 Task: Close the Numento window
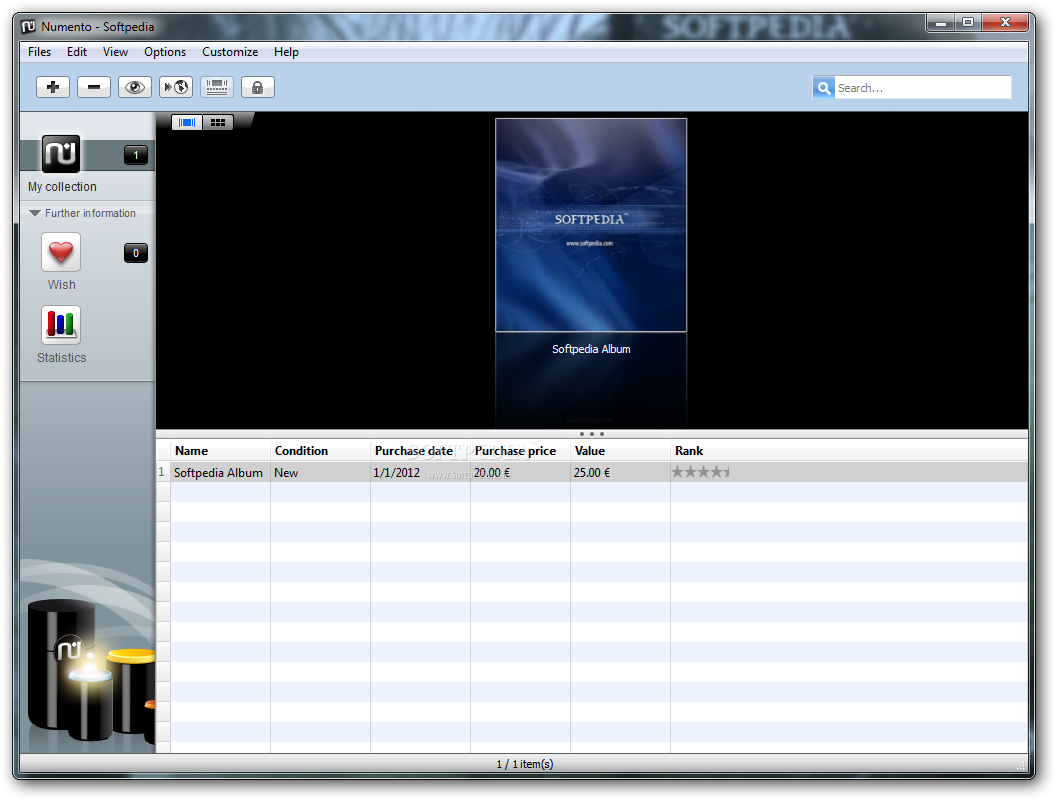click(x=1005, y=23)
